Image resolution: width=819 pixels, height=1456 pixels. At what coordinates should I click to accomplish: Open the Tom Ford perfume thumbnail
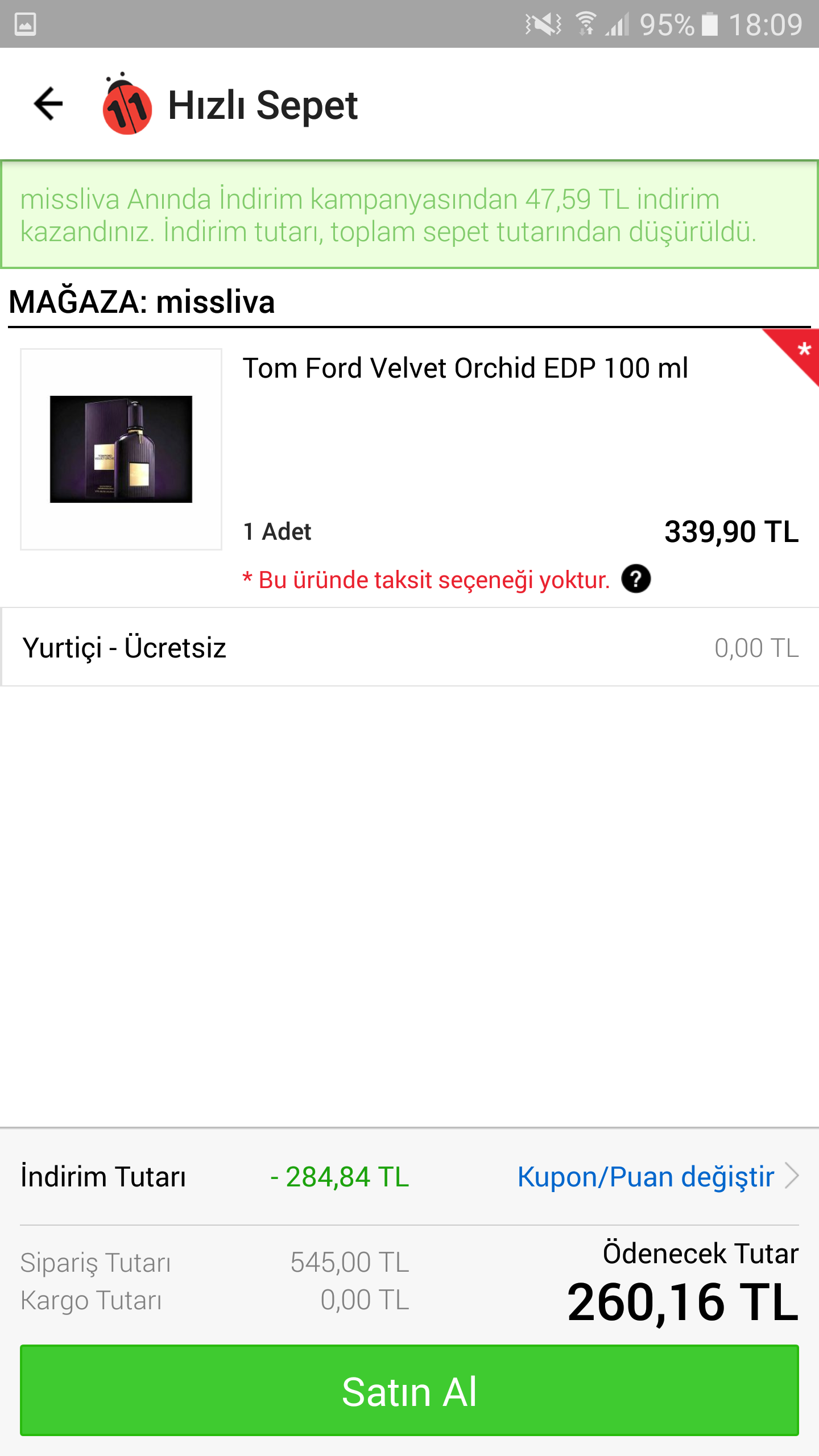click(x=121, y=449)
